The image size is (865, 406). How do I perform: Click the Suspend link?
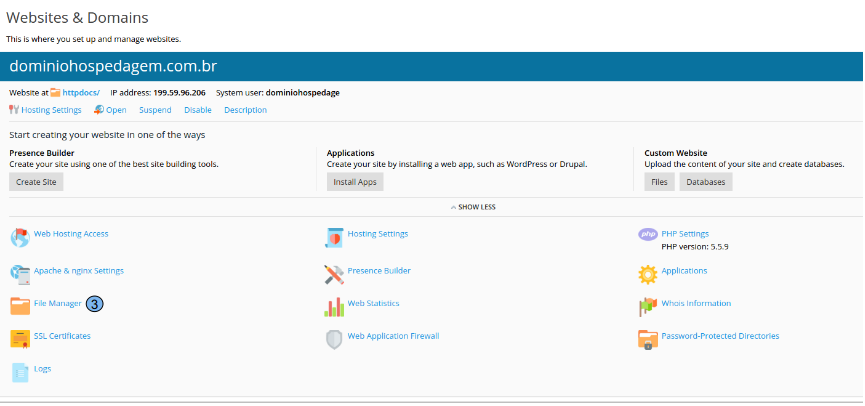(155, 110)
